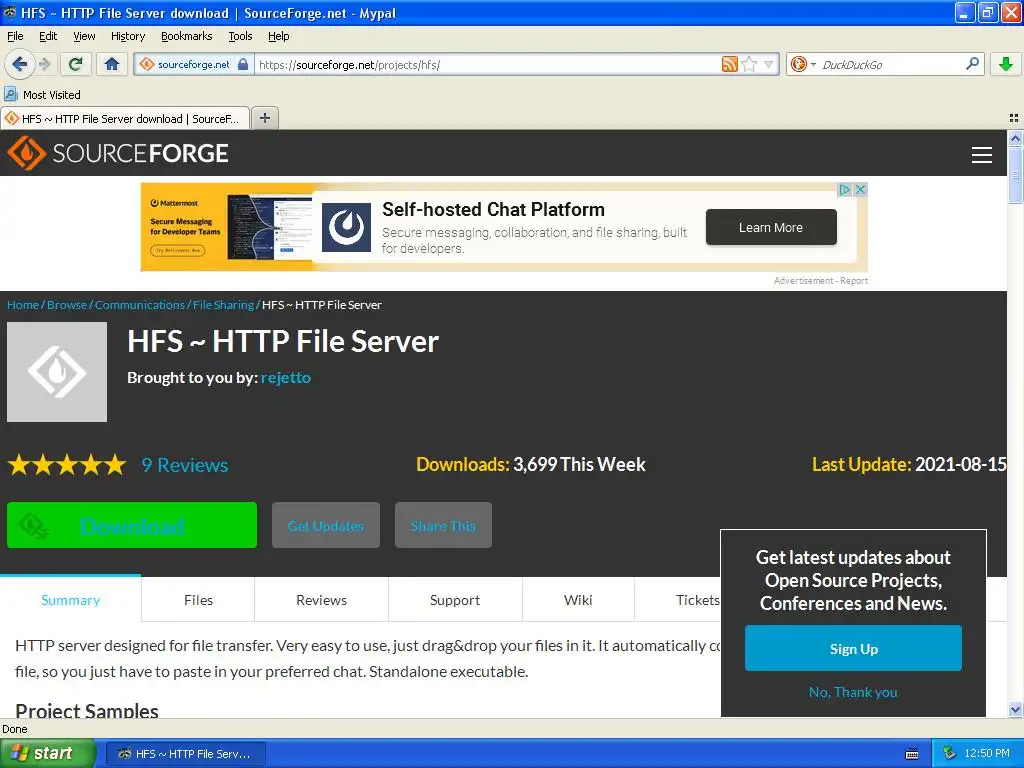Go to Browse breadcrumb link
The height and width of the screenshot is (768, 1024).
point(67,305)
